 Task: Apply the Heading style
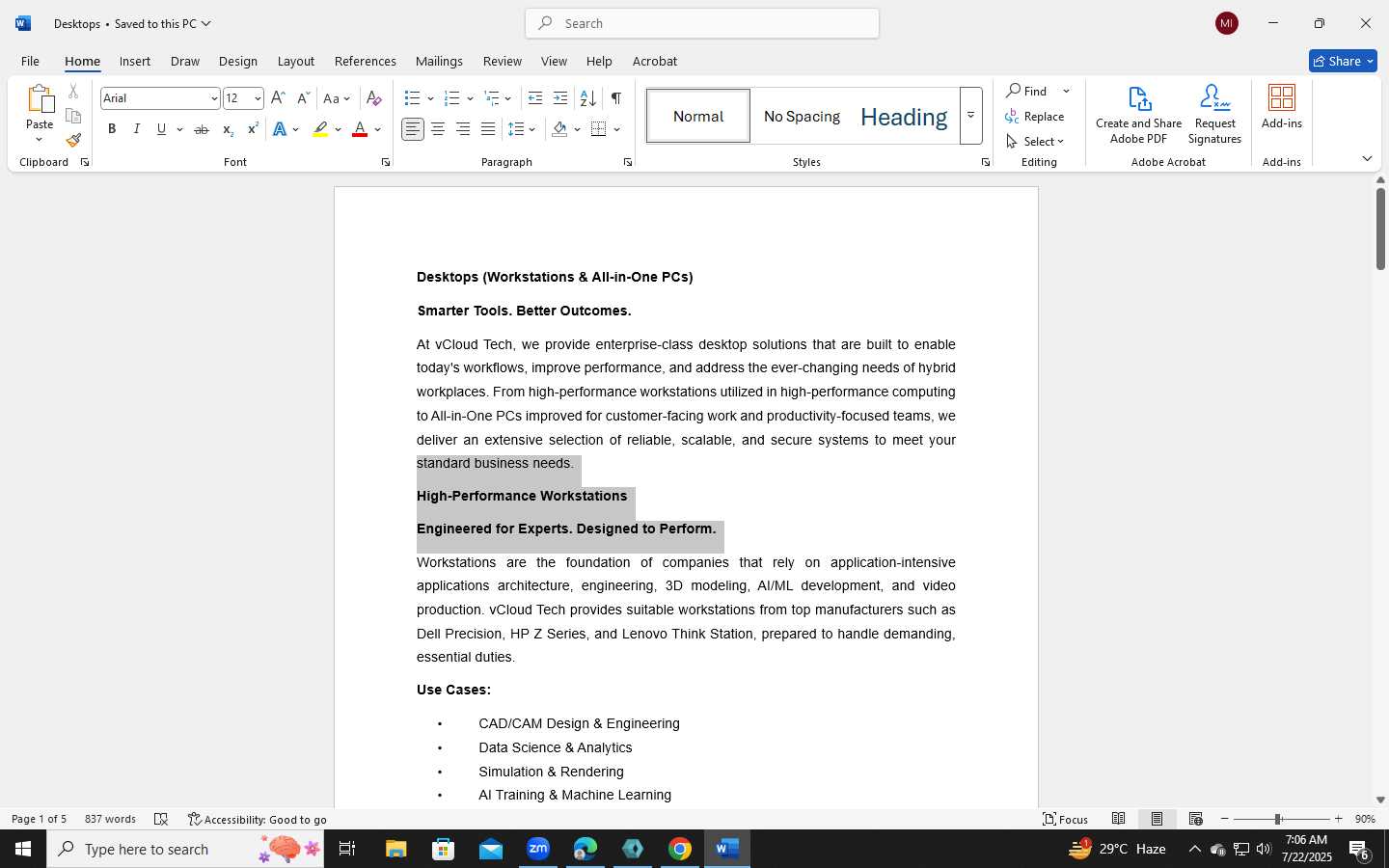coord(904,116)
